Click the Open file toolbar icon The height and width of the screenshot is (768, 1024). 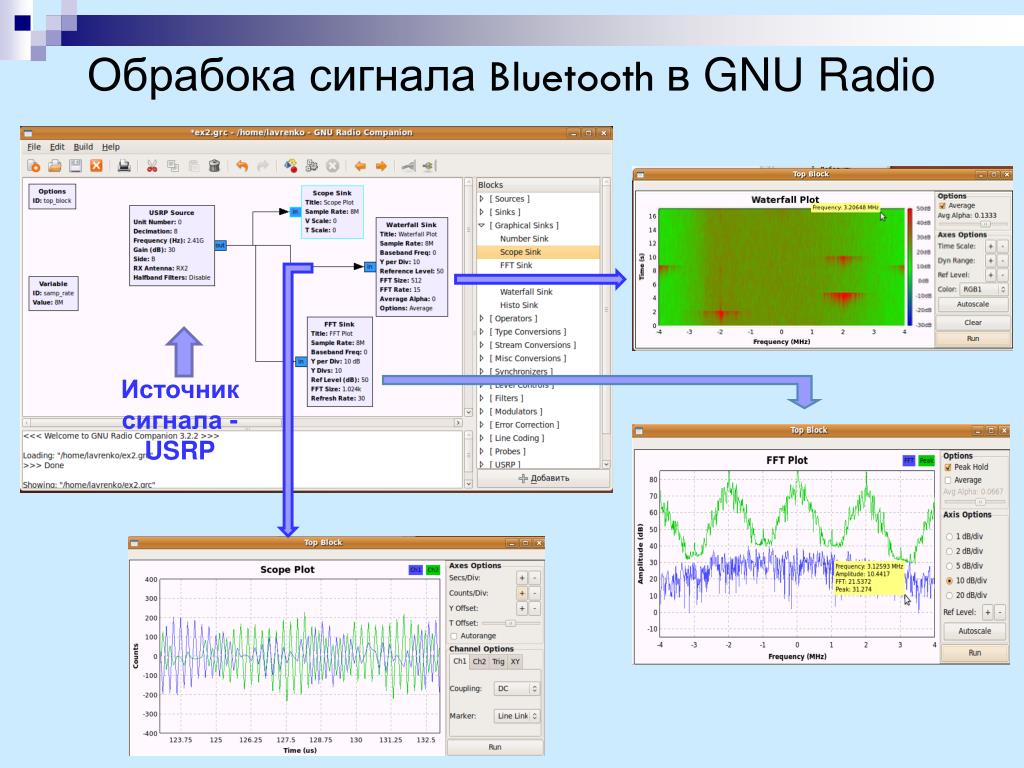[54, 166]
